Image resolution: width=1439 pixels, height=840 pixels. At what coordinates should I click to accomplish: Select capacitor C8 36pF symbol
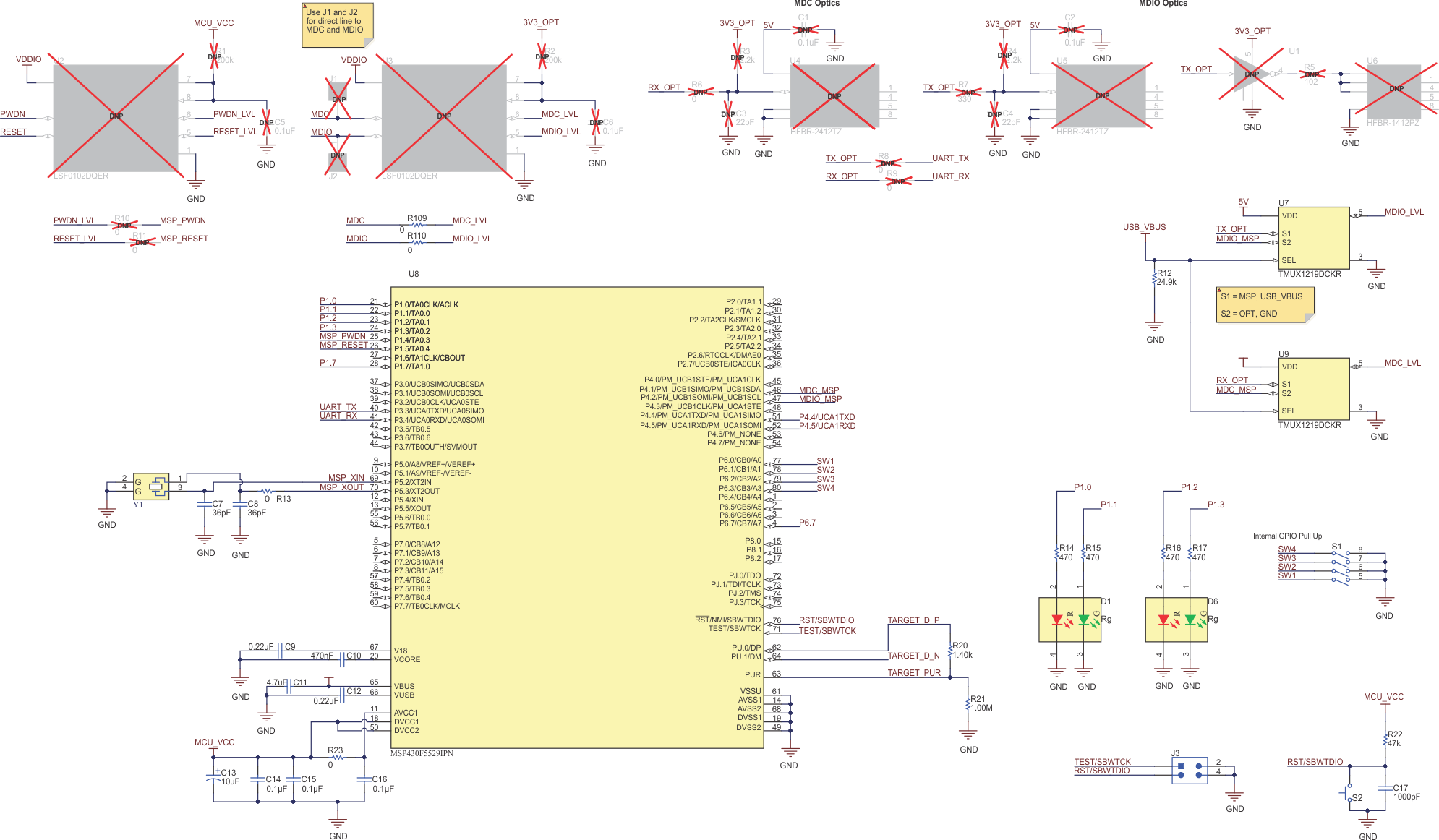(240, 504)
